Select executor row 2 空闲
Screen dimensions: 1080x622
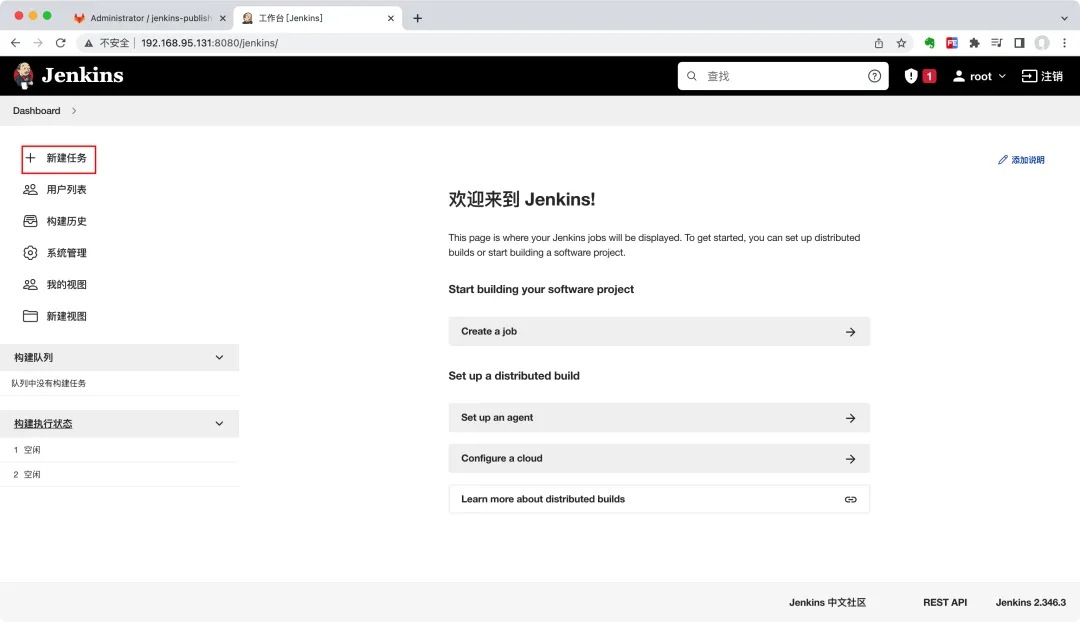tap(120, 475)
